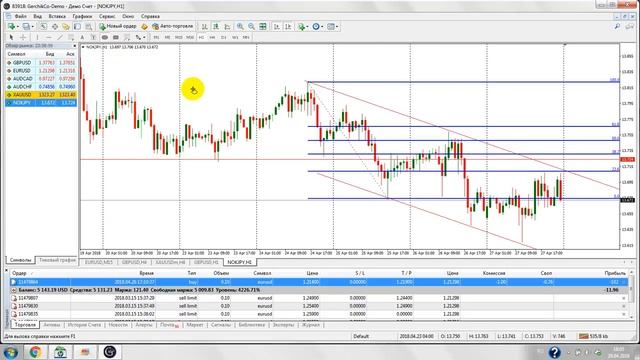Switch to the M15 timeframe
The width and height of the screenshot is (640, 360).
tap(179, 37)
